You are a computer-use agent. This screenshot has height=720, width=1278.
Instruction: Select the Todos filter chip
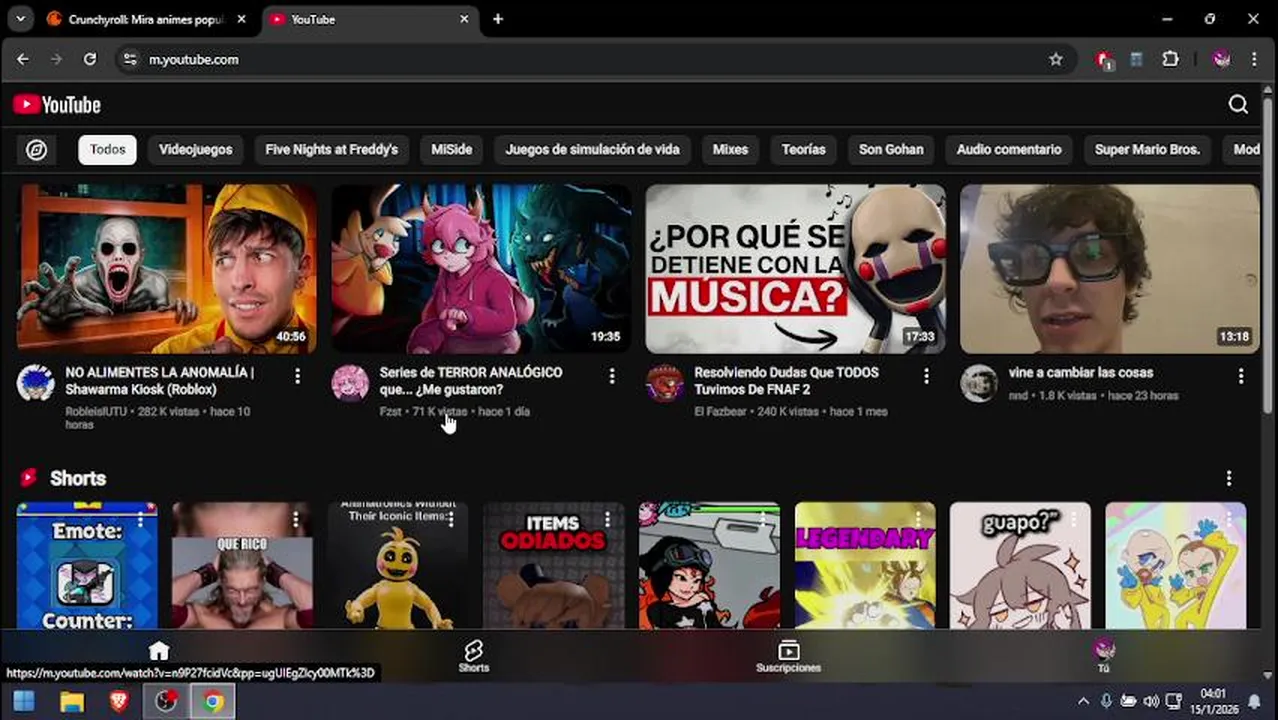108,150
